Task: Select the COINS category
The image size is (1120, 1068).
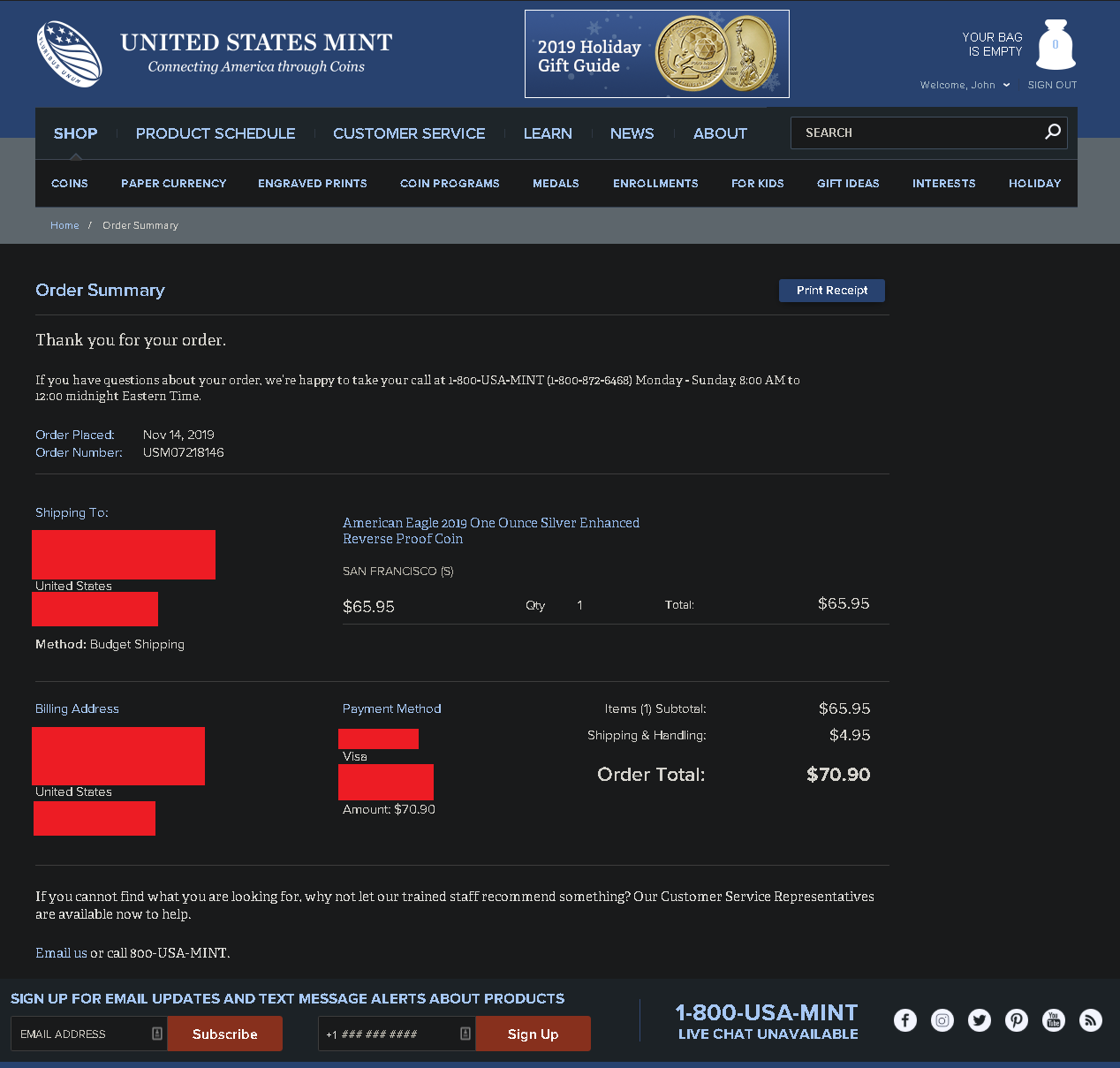Action: (x=70, y=183)
